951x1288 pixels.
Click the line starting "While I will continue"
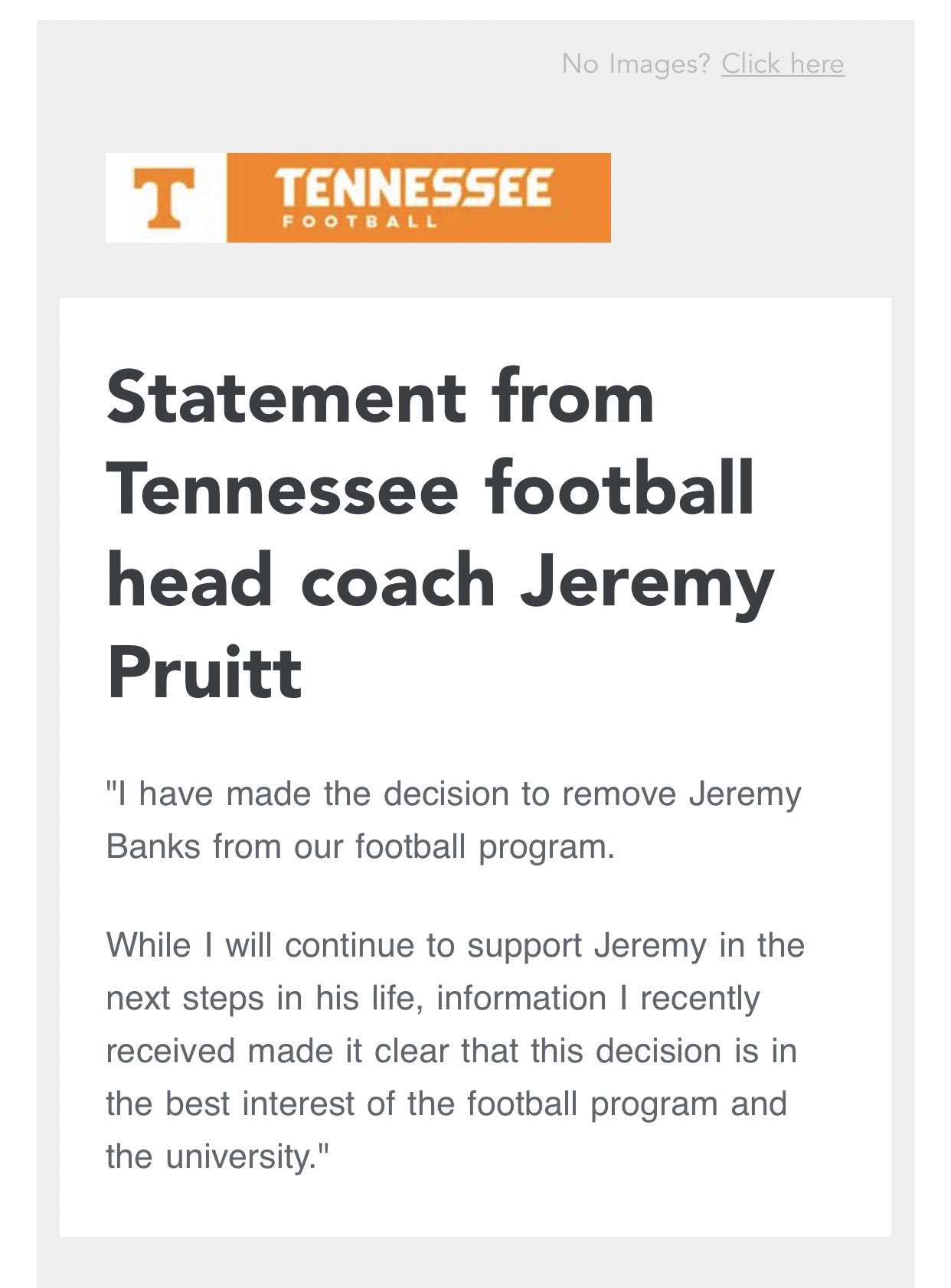click(456, 946)
